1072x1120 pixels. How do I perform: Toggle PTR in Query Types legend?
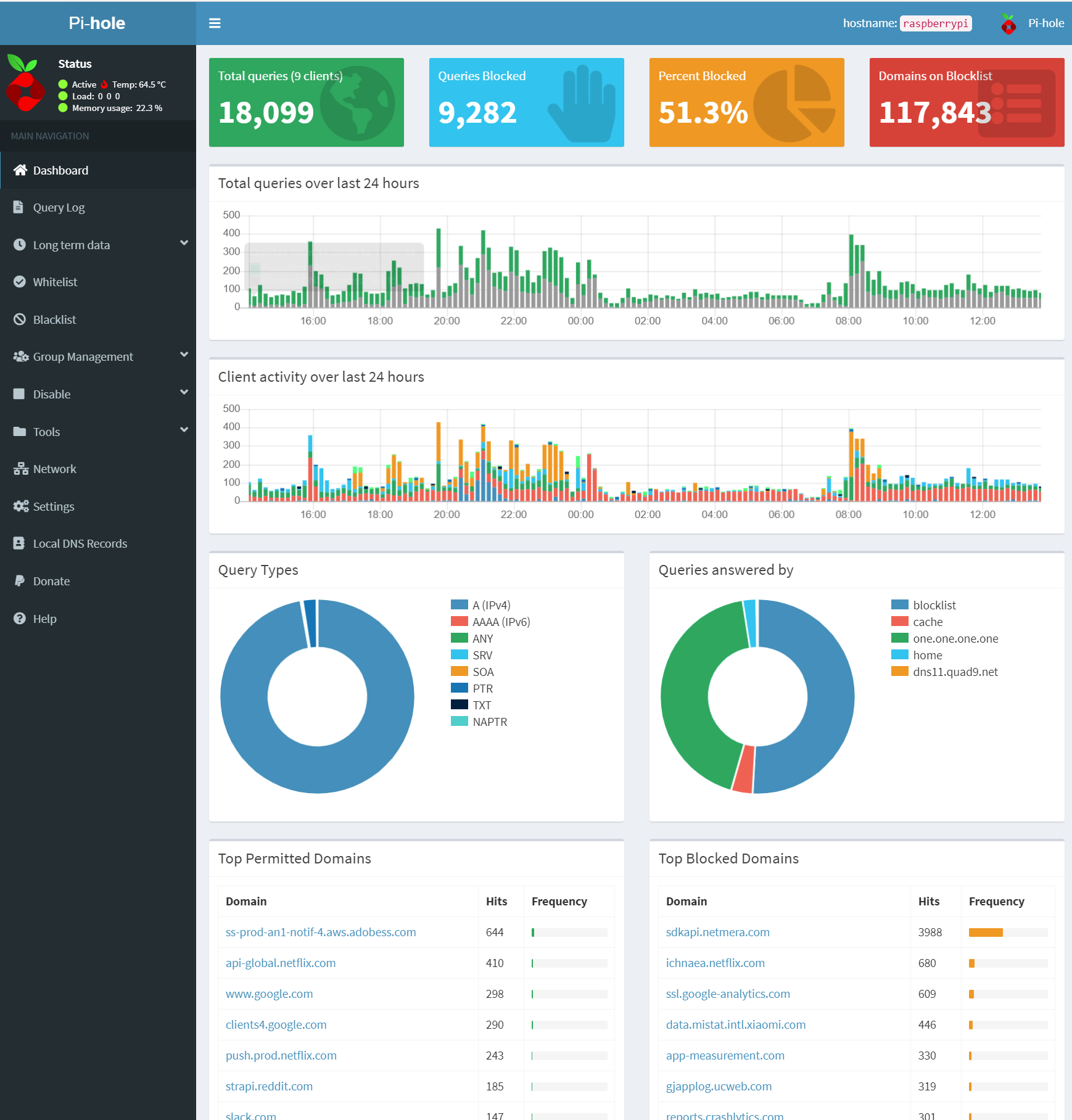tap(472, 688)
